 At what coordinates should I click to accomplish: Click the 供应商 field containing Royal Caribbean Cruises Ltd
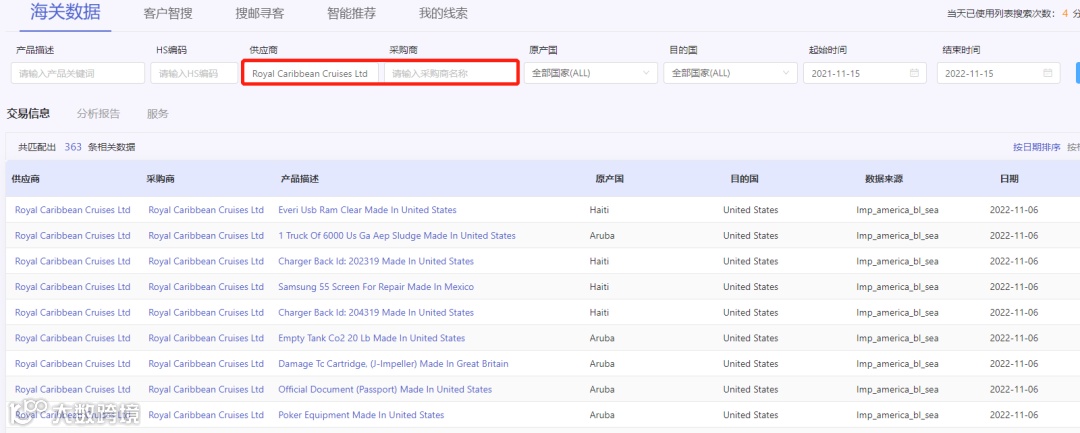point(311,73)
